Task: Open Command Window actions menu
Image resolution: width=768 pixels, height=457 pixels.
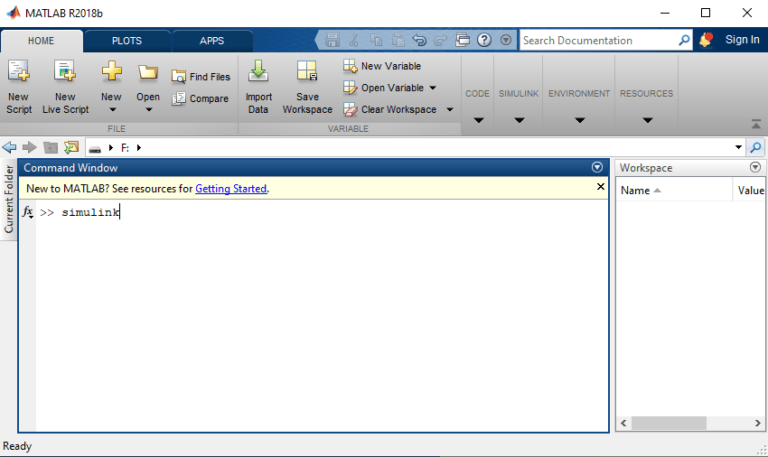Action: 597,168
